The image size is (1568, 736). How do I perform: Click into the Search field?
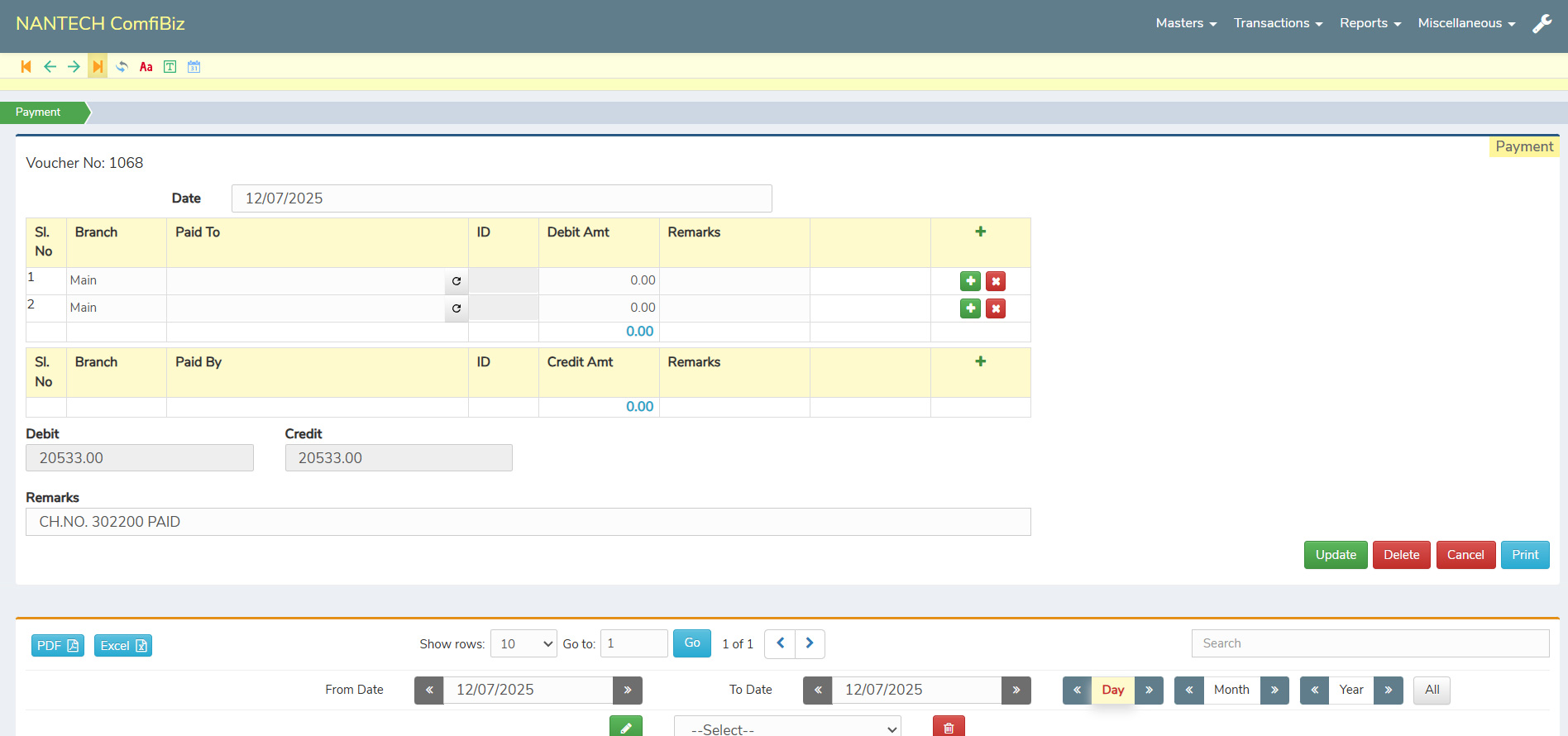point(1370,643)
